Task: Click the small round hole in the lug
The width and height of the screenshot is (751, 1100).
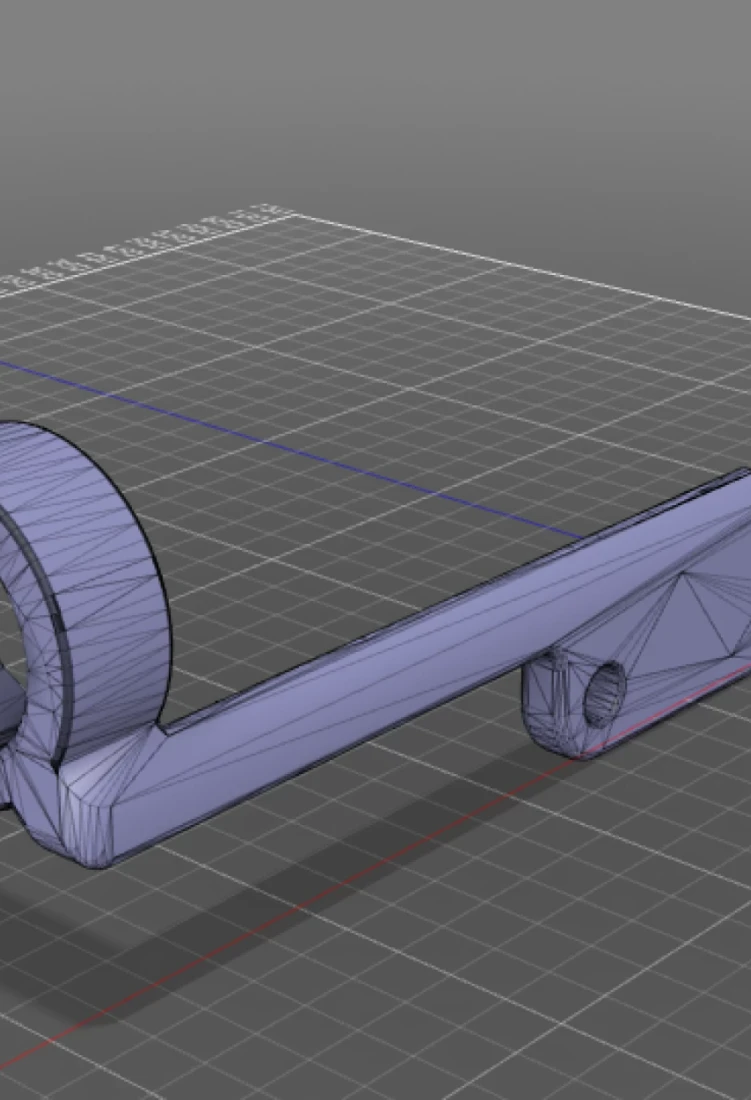Action: click(x=604, y=692)
